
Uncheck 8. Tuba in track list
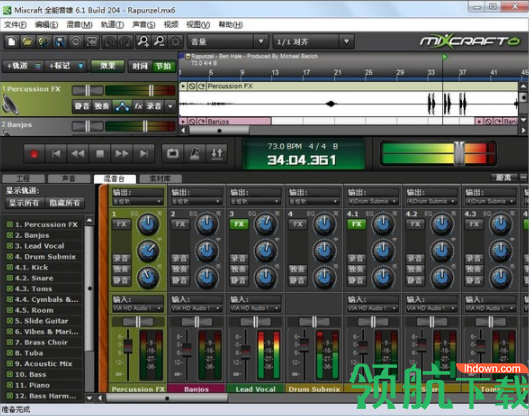click(x=10, y=353)
